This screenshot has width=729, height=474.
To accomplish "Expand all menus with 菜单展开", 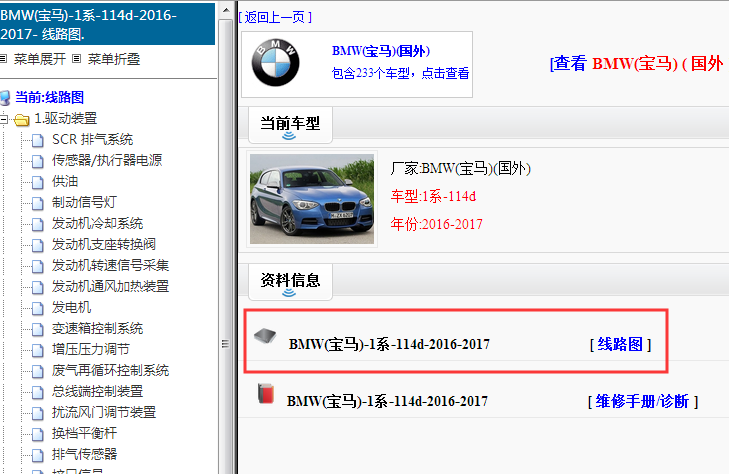I will click(x=40, y=59).
